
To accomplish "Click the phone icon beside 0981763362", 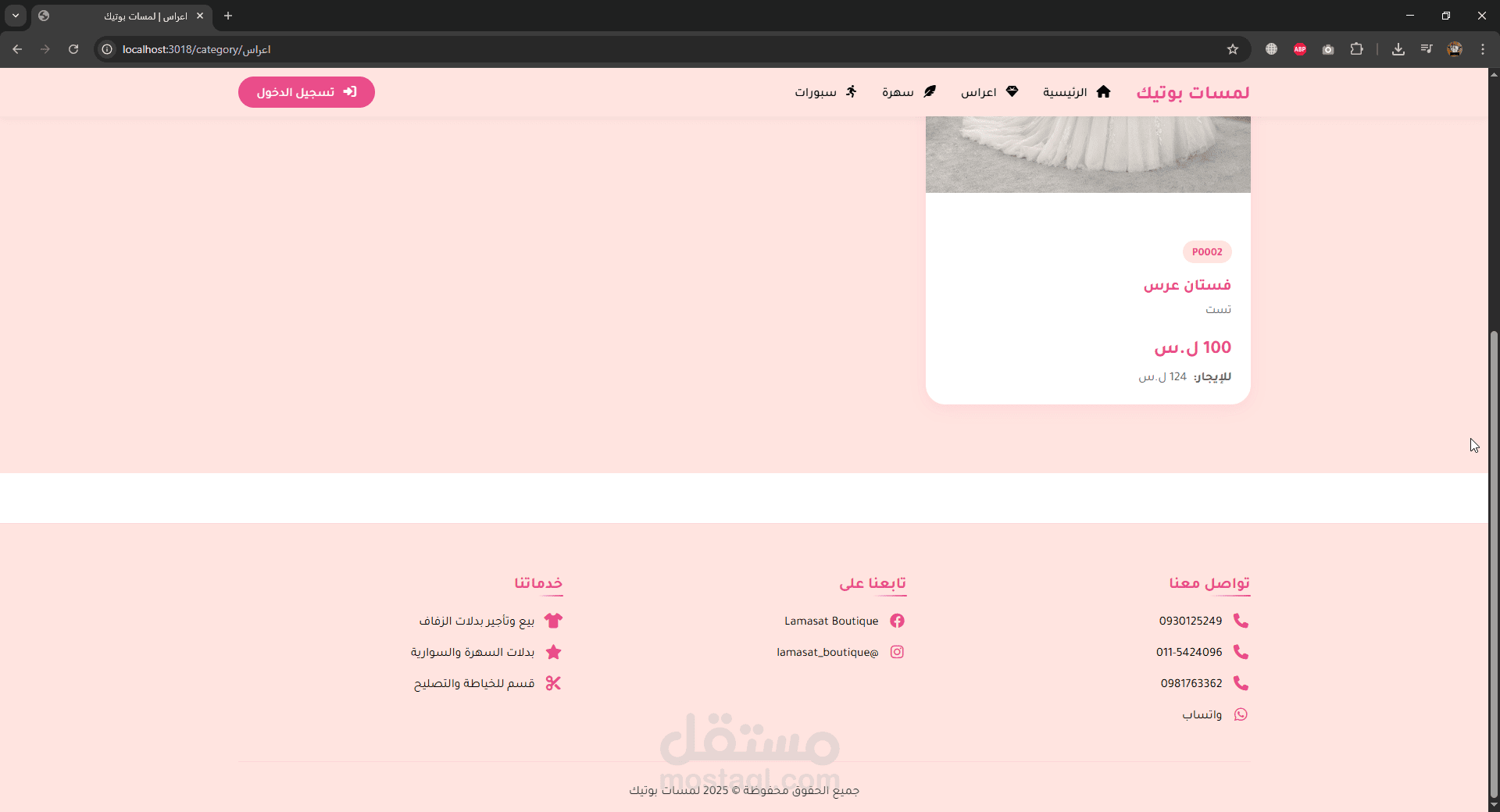I will (1241, 683).
